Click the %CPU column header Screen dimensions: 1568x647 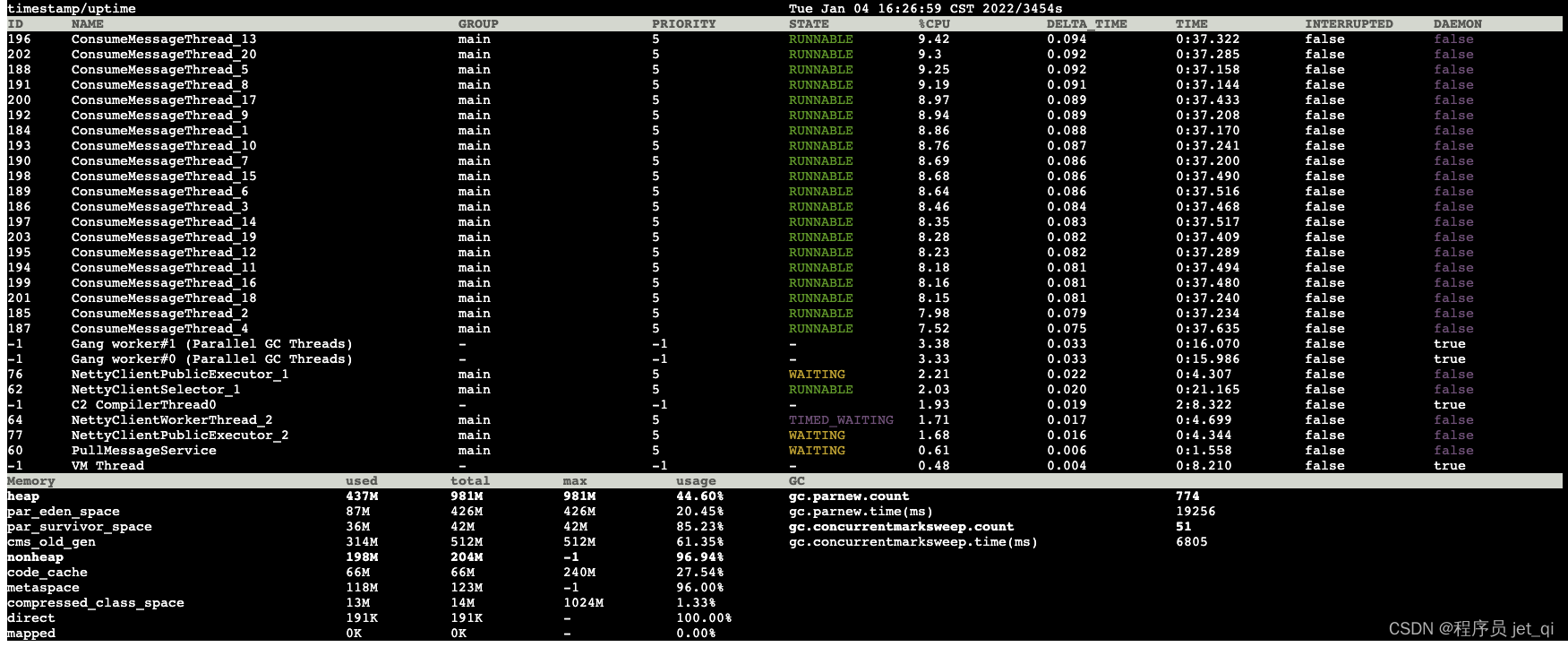933,24
